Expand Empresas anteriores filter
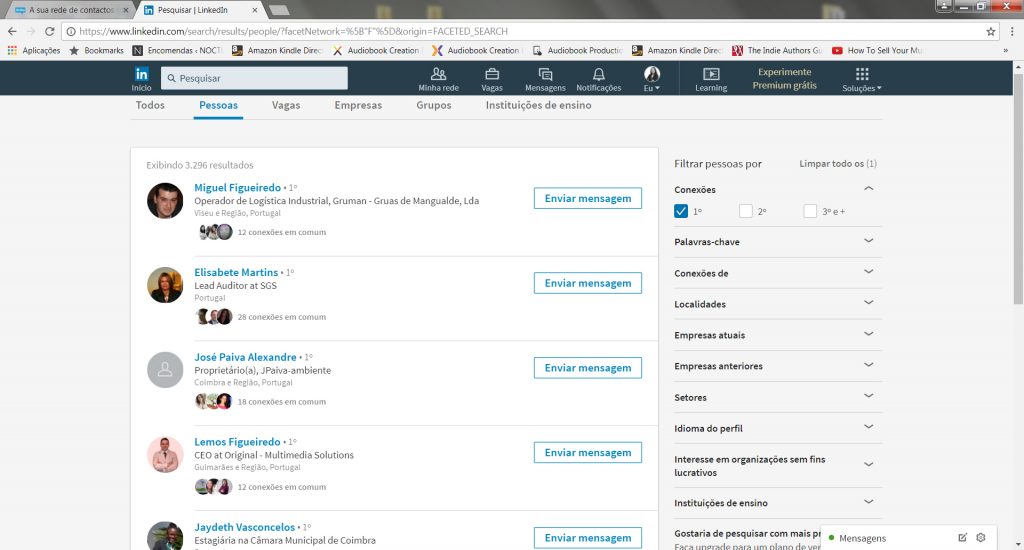 [869, 364]
